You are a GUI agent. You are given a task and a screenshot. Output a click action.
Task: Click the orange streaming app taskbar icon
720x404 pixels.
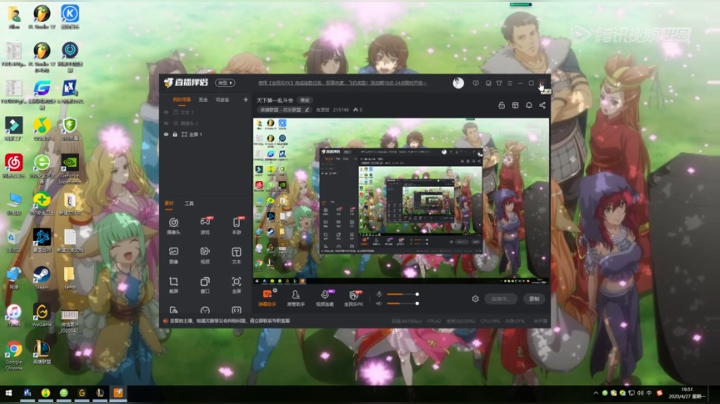pos(118,393)
